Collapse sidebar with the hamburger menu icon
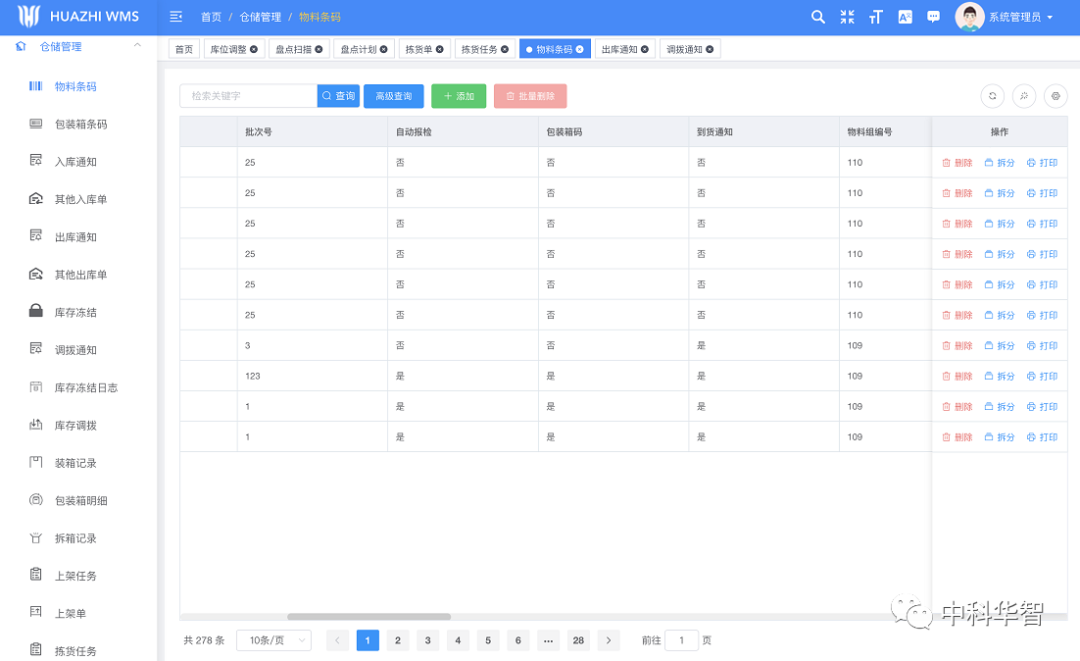This screenshot has width=1080, height=661. pos(176,17)
